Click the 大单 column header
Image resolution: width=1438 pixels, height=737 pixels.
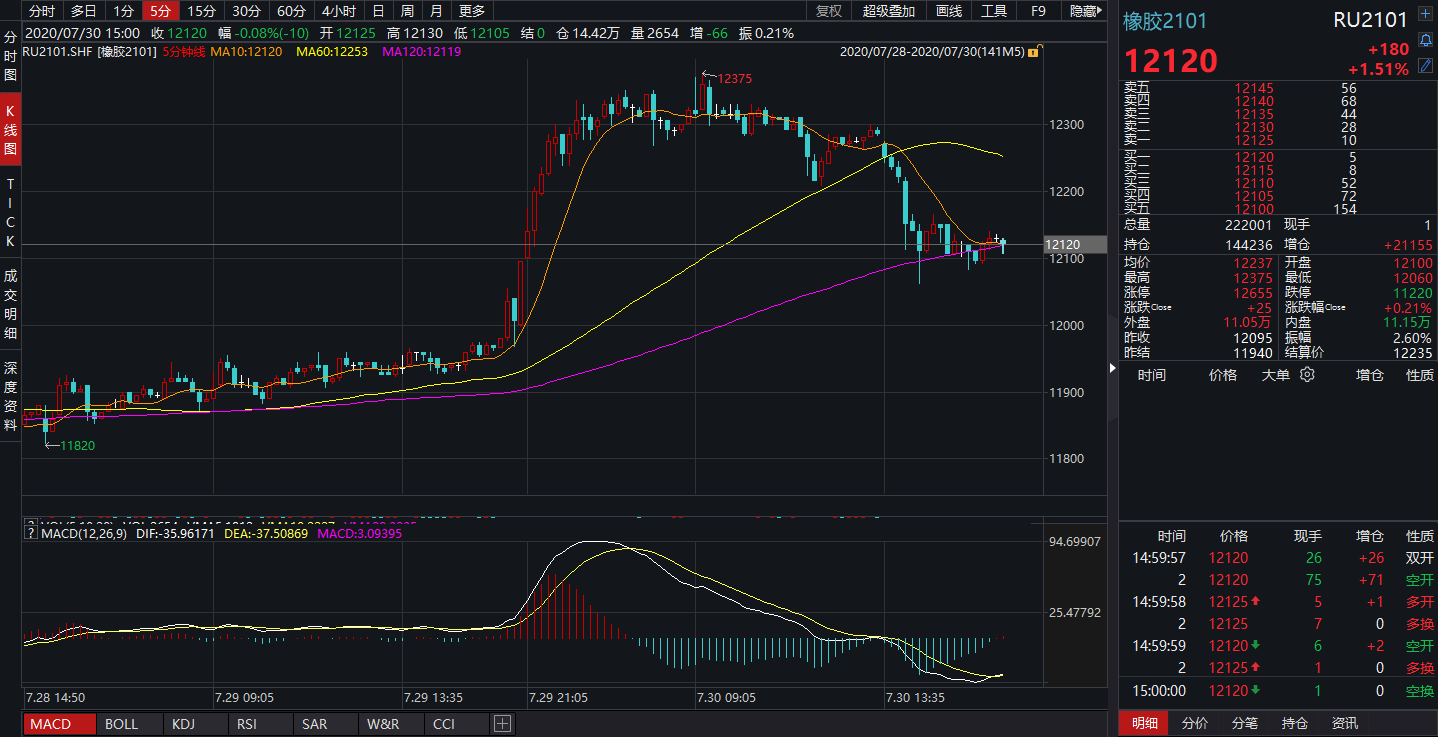pos(1275,375)
